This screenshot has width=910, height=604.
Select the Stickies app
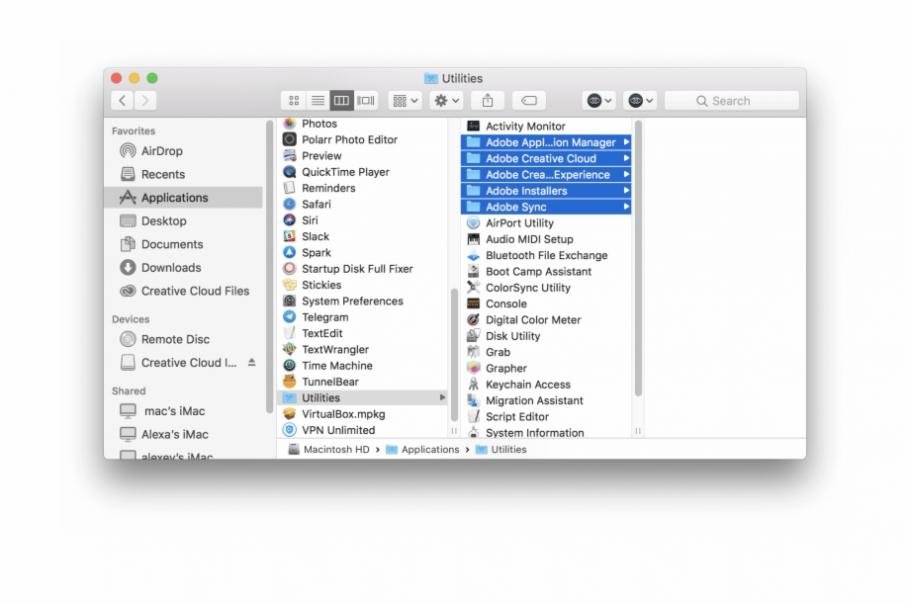[364, 285]
